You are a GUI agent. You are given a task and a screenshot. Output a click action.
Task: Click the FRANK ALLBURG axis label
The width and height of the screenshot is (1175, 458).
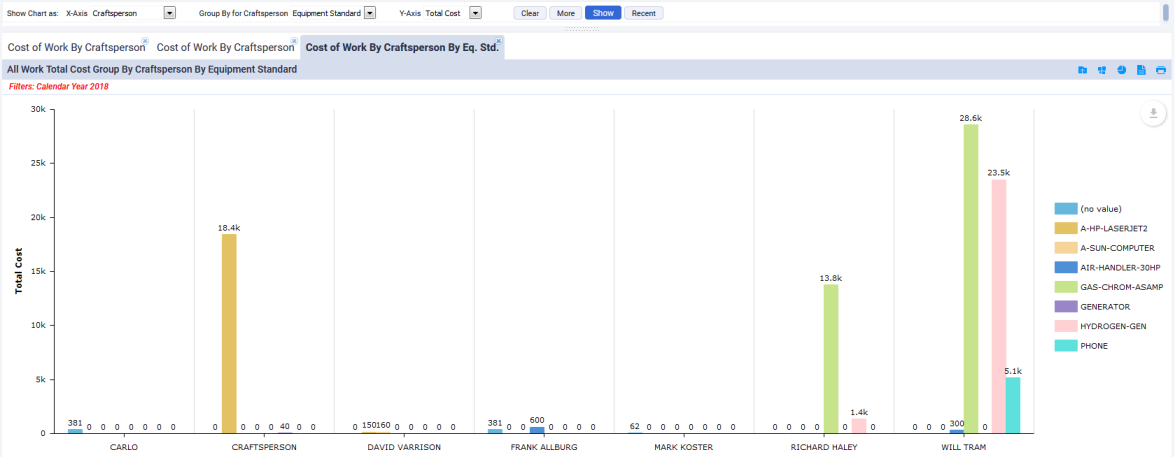(544, 448)
